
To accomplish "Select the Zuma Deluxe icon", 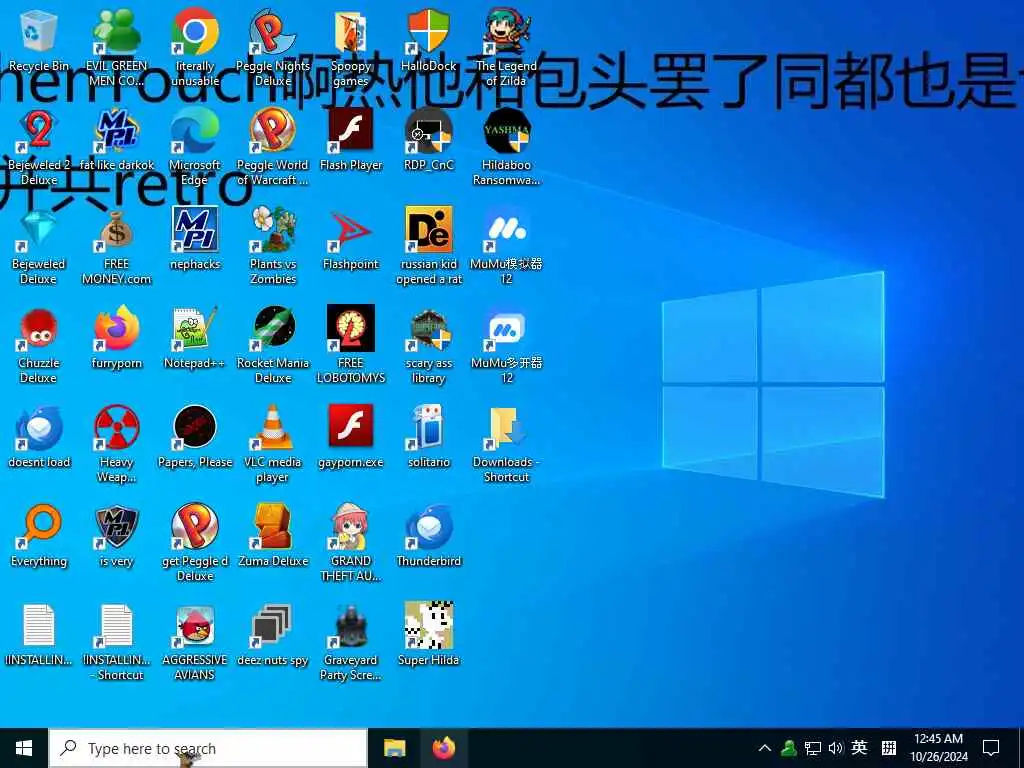I will 273,526.
